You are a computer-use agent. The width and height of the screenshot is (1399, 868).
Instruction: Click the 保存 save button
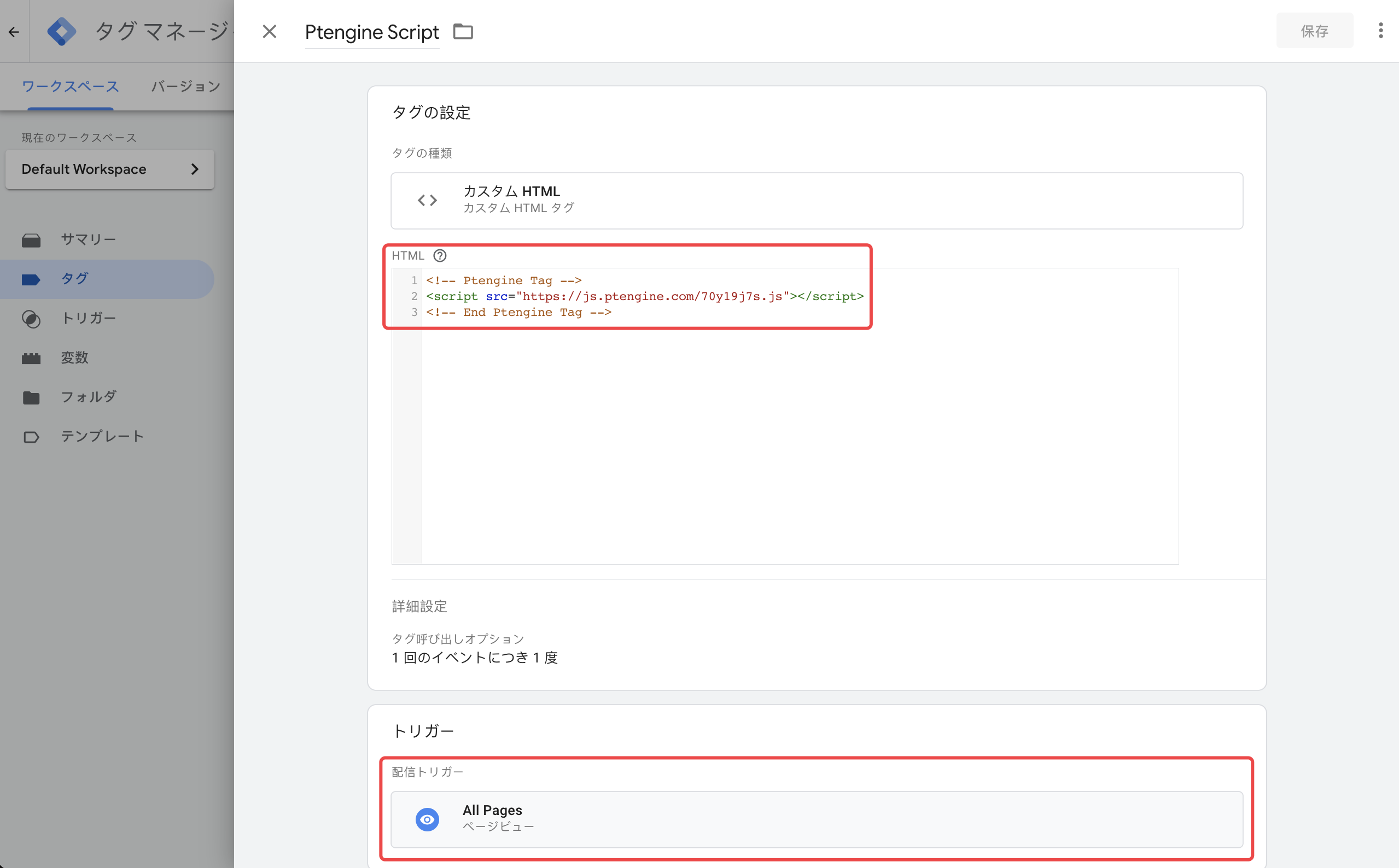pyautogui.click(x=1314, y=31)
